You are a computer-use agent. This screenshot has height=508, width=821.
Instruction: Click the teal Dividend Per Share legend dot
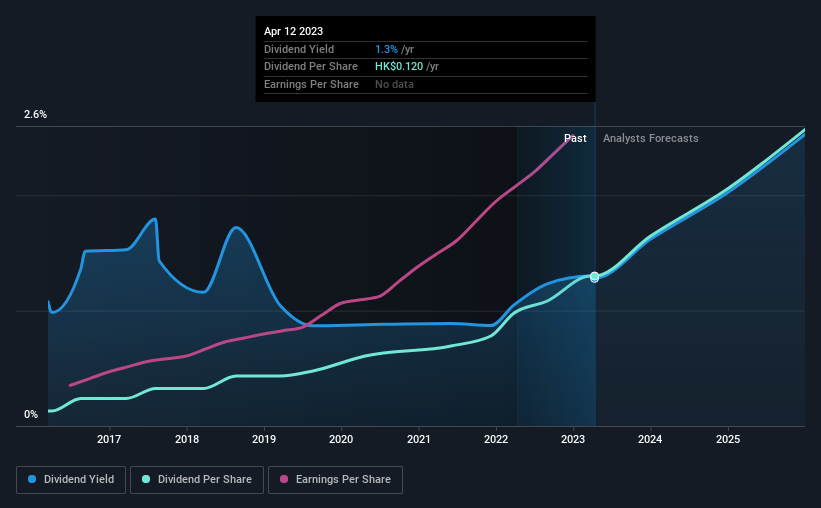(x=146, y=479)
